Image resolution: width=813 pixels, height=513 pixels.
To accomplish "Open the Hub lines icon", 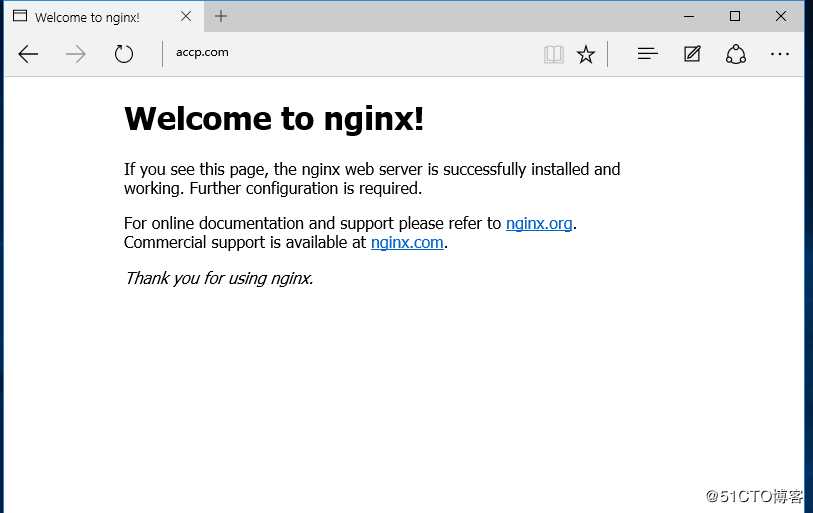I will point(648,53).
